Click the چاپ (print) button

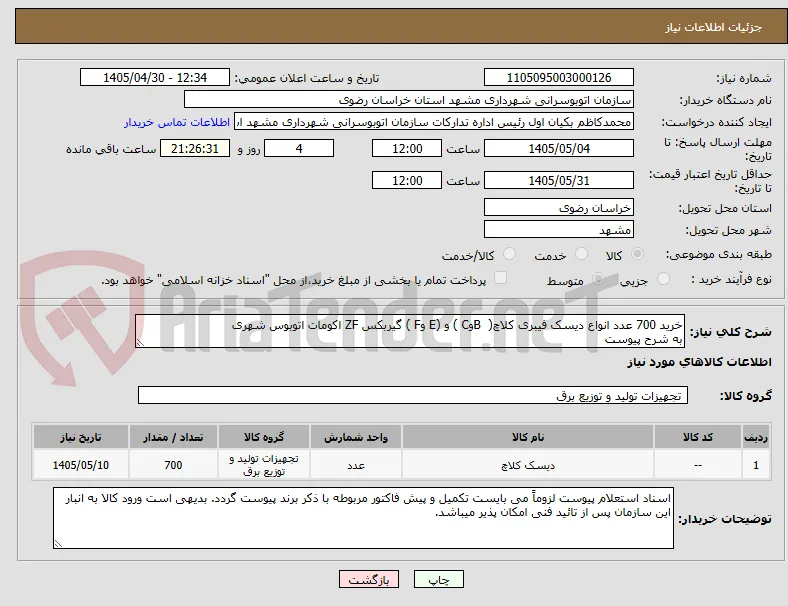coord(439,579)
